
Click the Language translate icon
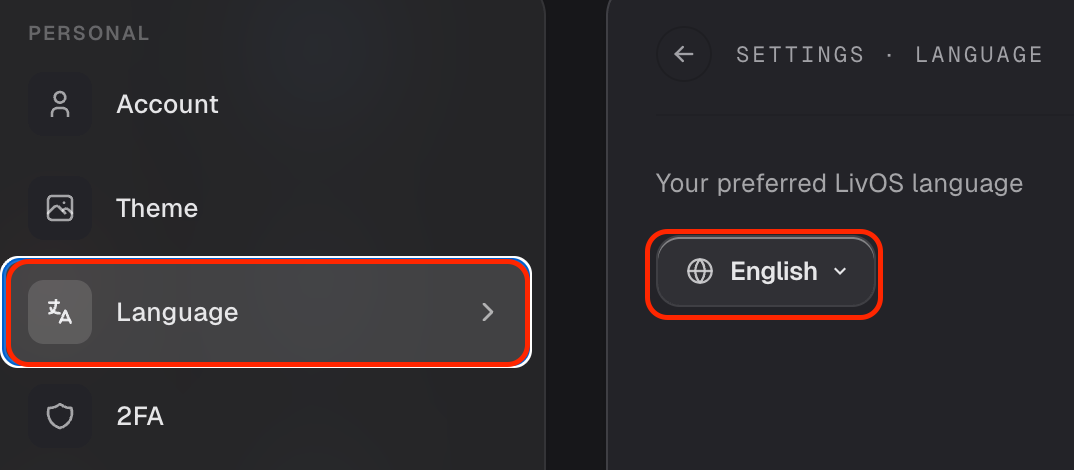tap(60, 312)
